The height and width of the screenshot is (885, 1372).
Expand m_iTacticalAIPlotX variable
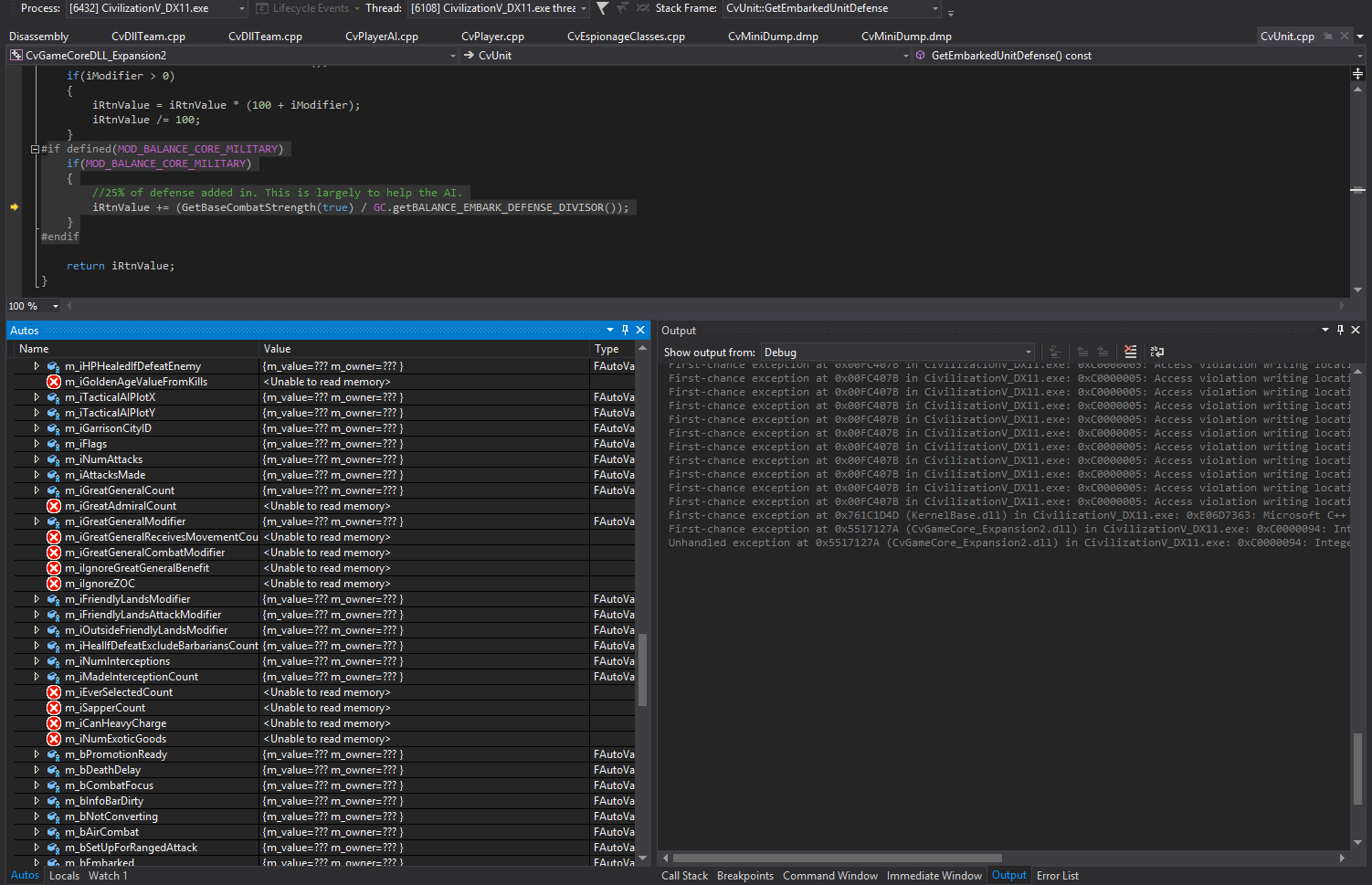37,397
